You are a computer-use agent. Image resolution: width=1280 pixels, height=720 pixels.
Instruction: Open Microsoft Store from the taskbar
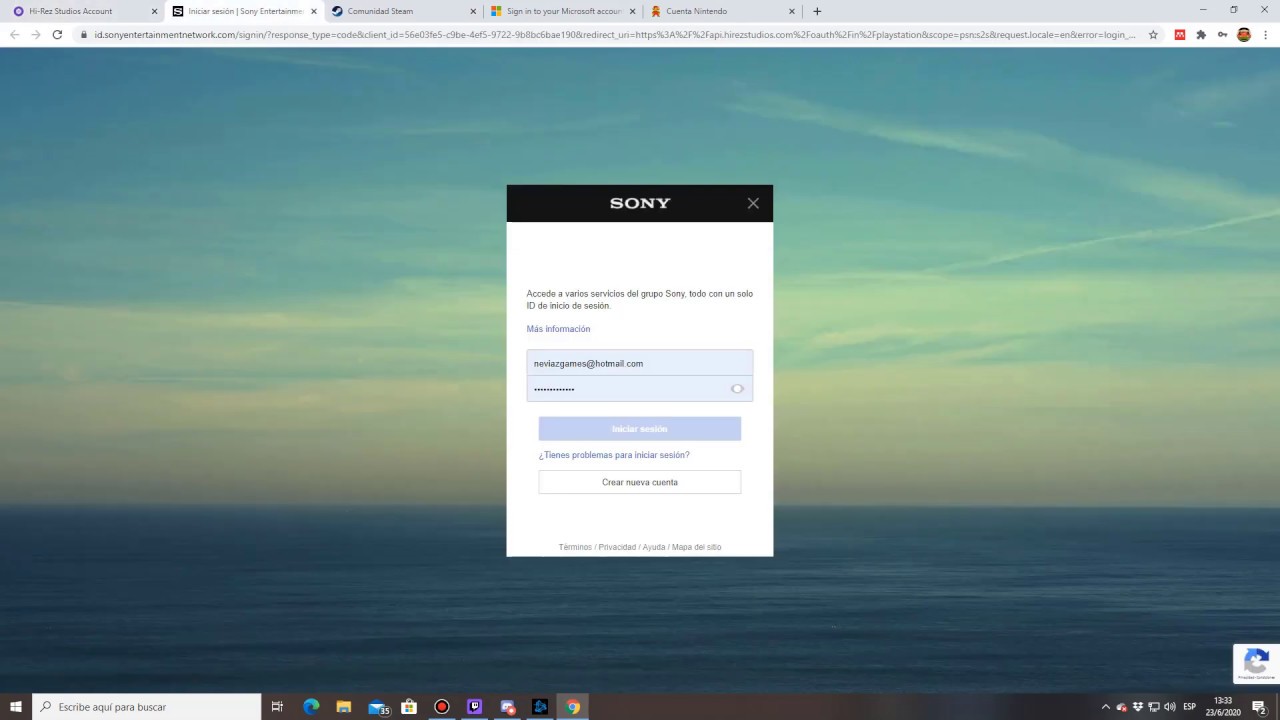pos(409,707)
